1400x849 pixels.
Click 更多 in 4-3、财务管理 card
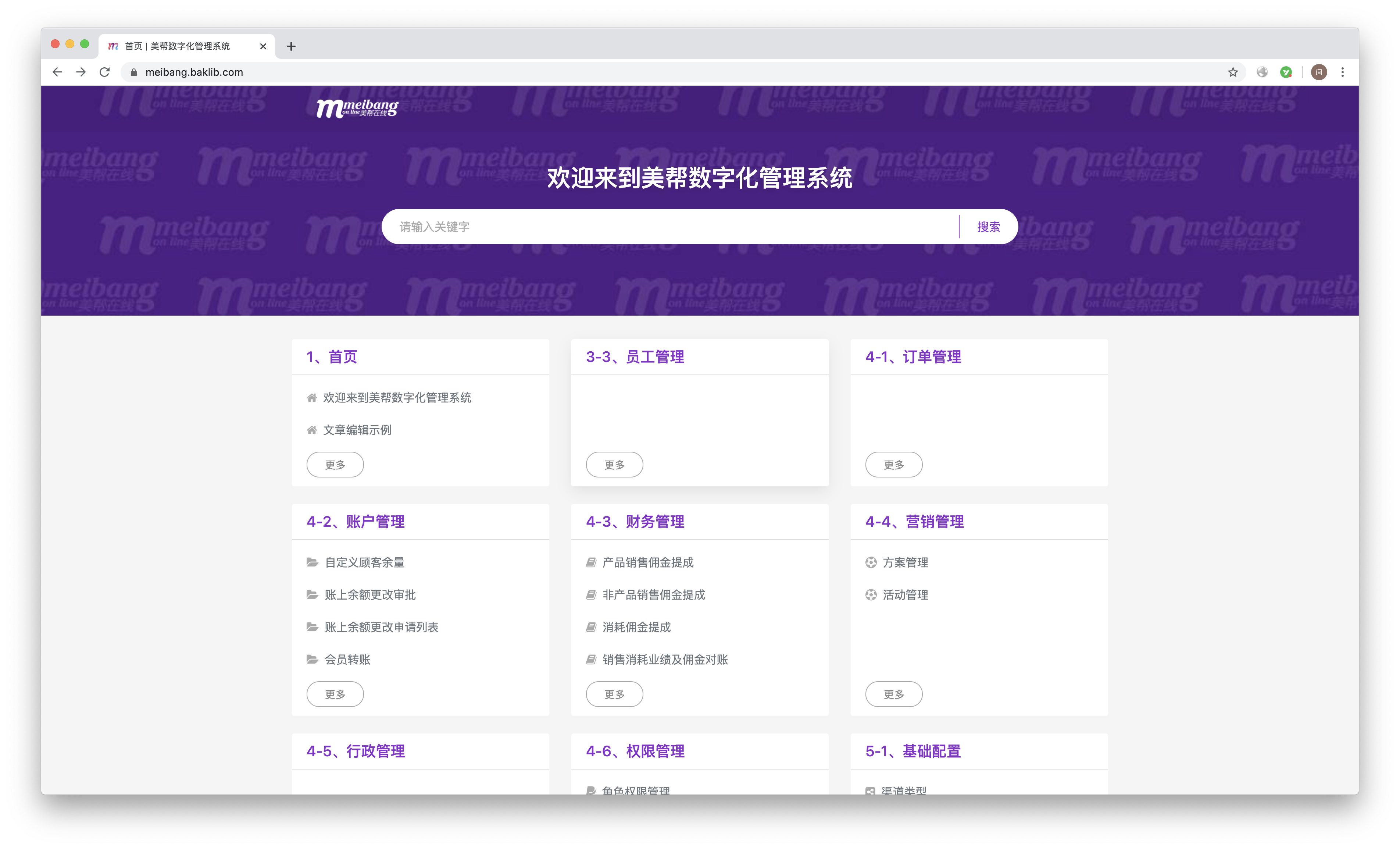614,694
